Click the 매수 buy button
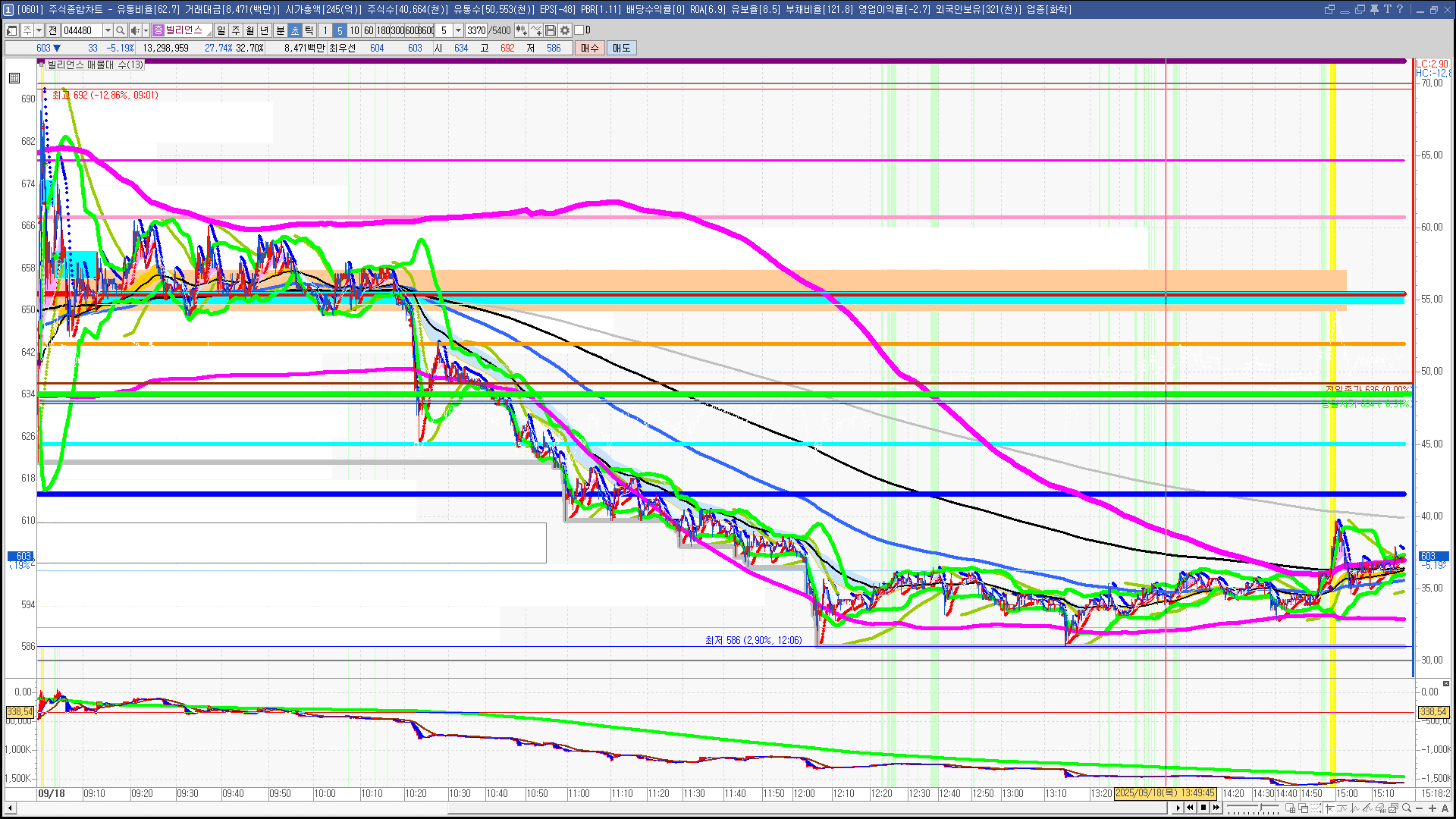Viewport: 1456px width, 819px height. [590, 48]
